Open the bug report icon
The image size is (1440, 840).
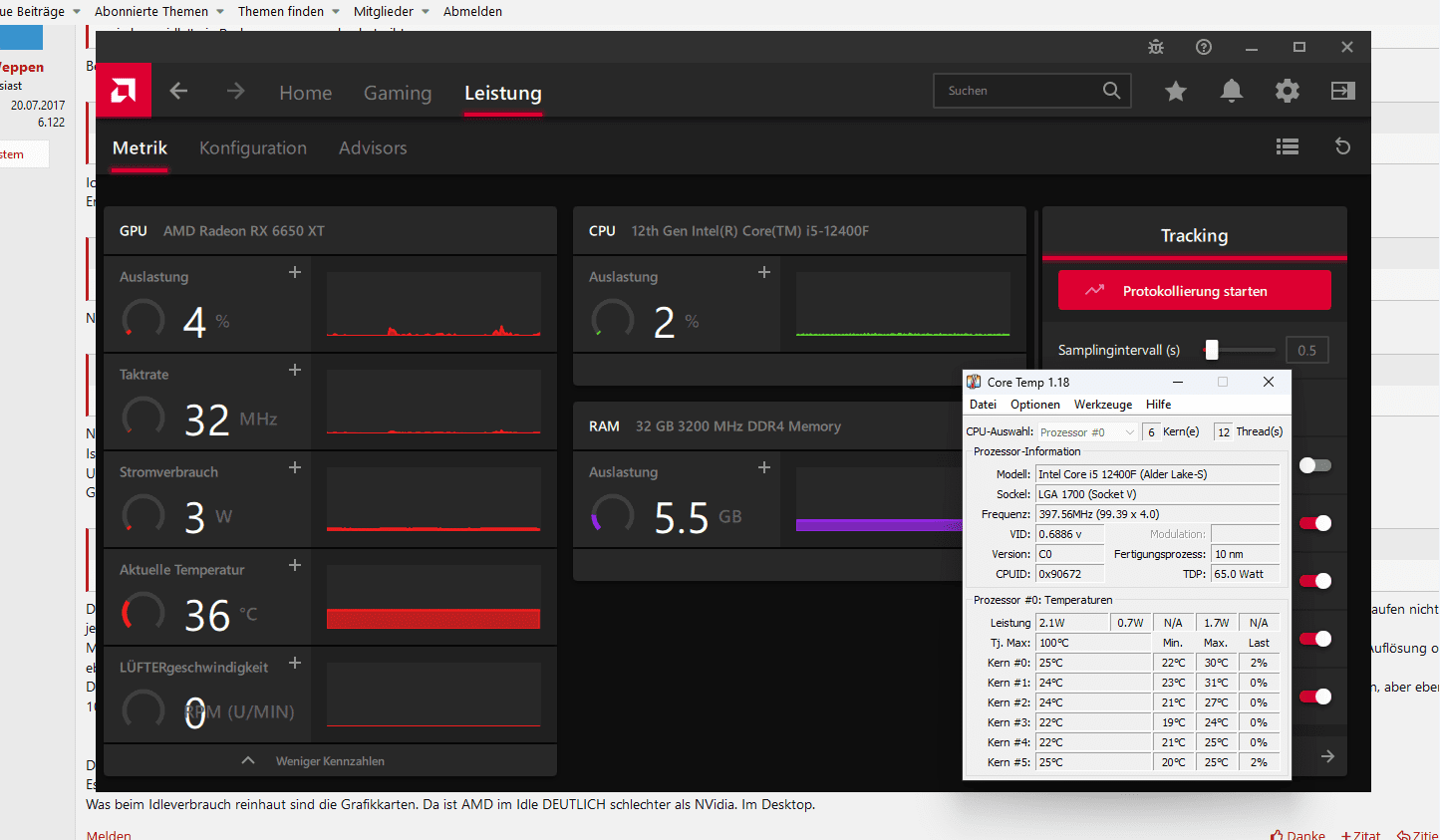click(1156, 47)
